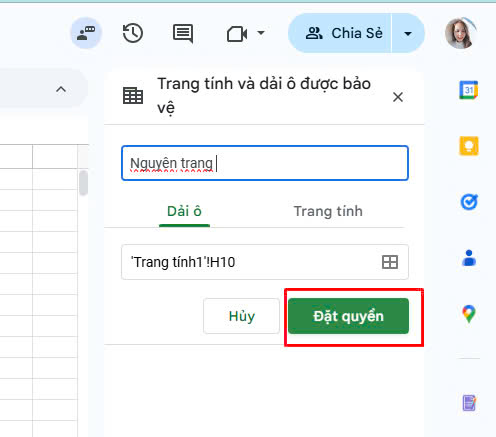The image size is (496, 437).
Task: Open the share options dropdown arrow
Action: (408, 33)
